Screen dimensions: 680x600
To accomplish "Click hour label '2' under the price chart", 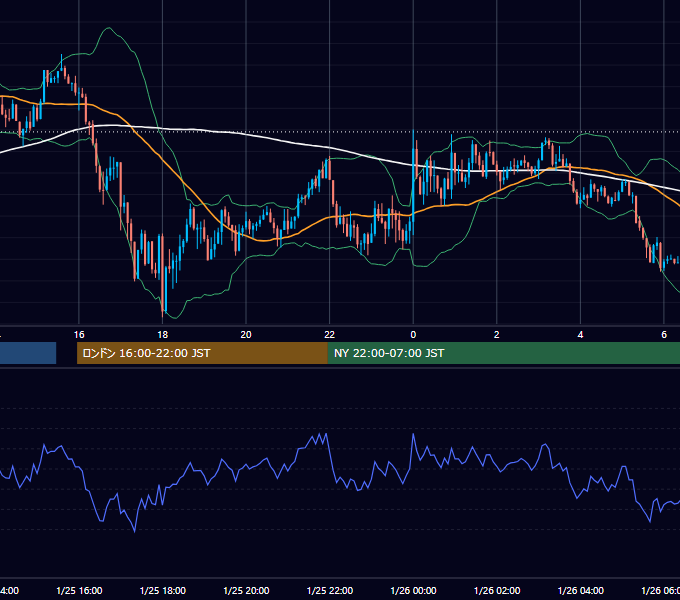I will tap(497, 335).
